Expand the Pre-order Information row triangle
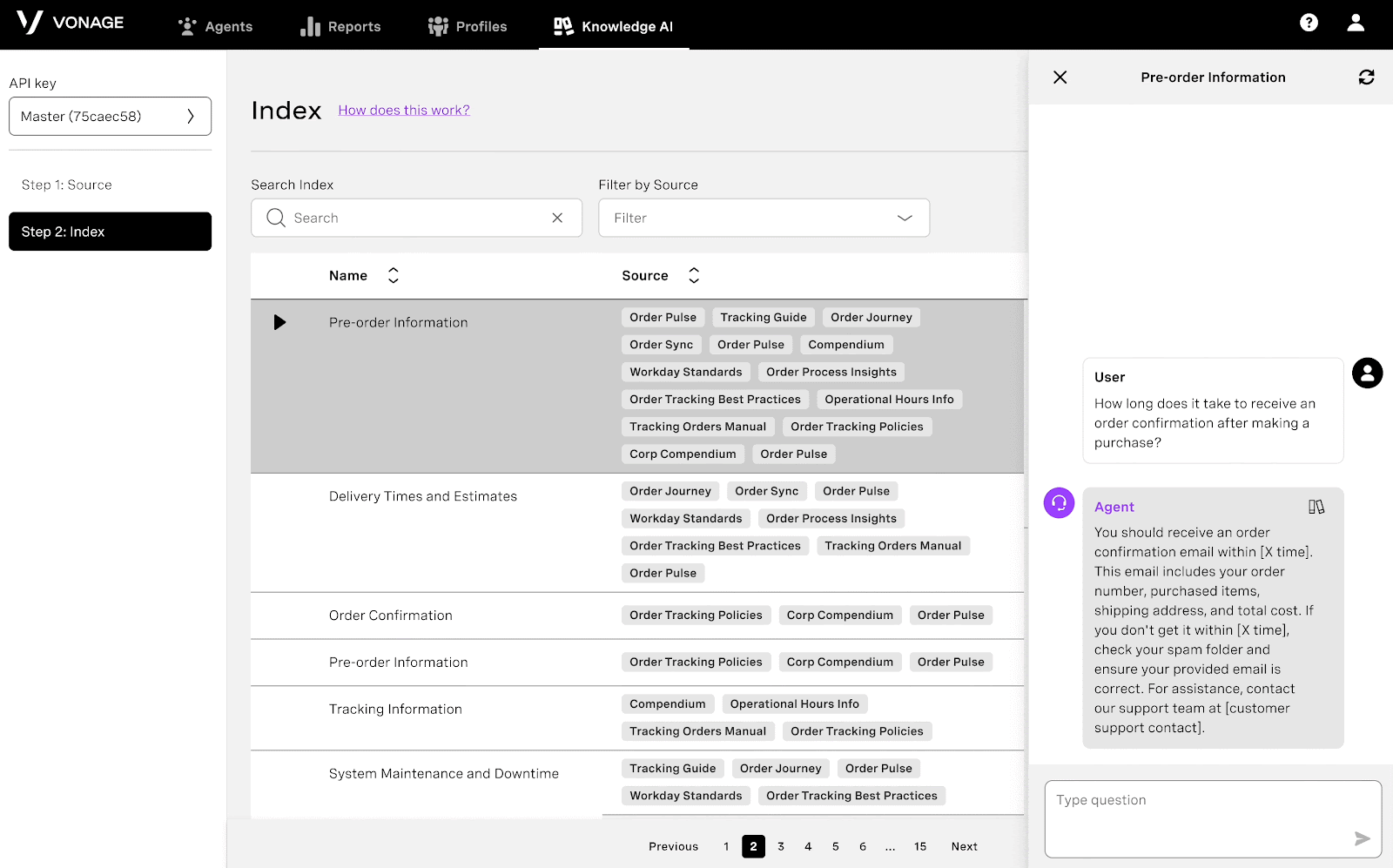The height and width of the screenshot is (868, 1393). [279, 323]
